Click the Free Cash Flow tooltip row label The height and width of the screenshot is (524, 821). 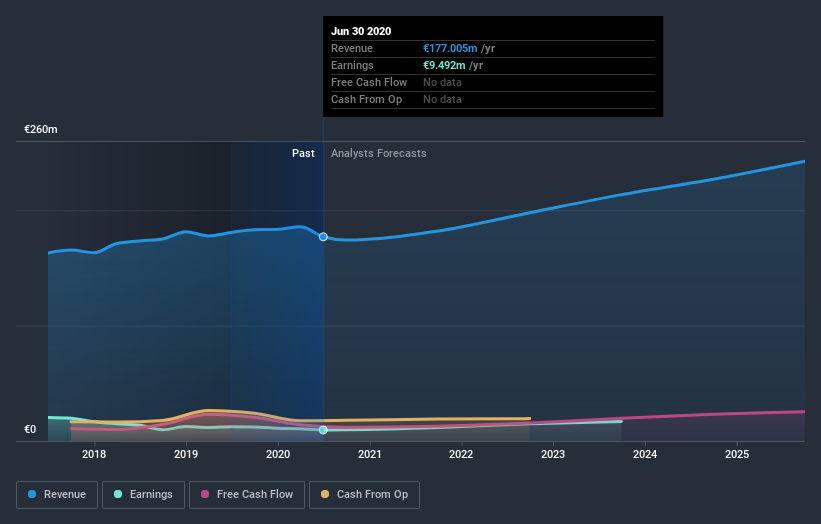pos(369,82)
